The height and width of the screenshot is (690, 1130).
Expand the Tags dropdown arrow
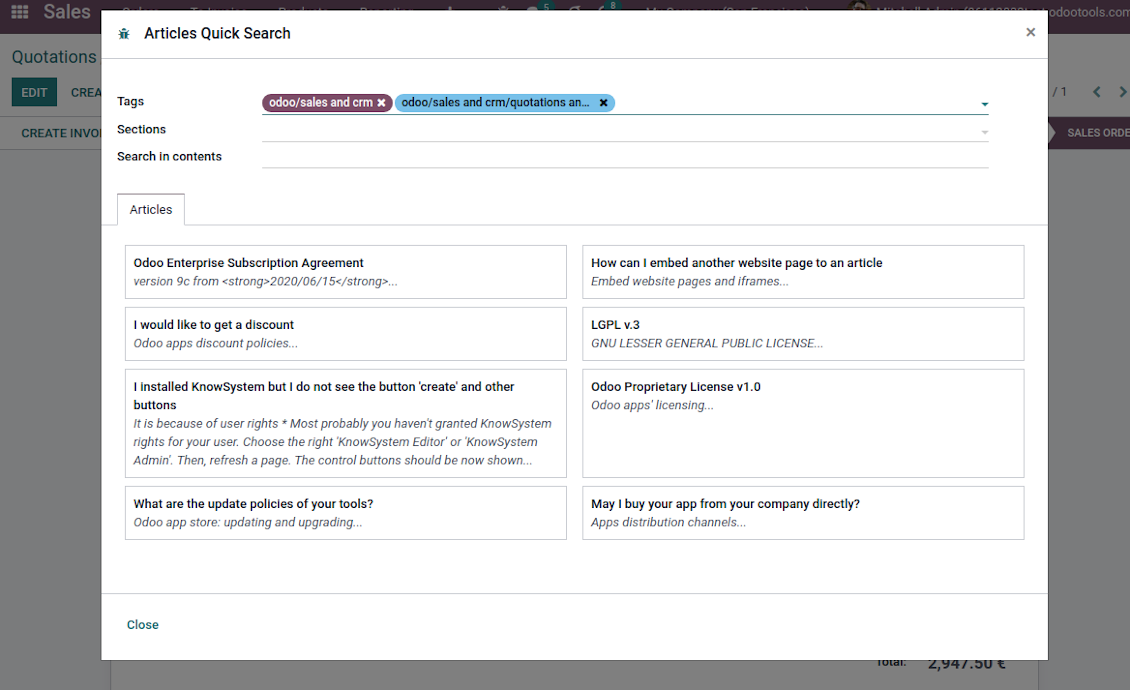coord(984,105)
